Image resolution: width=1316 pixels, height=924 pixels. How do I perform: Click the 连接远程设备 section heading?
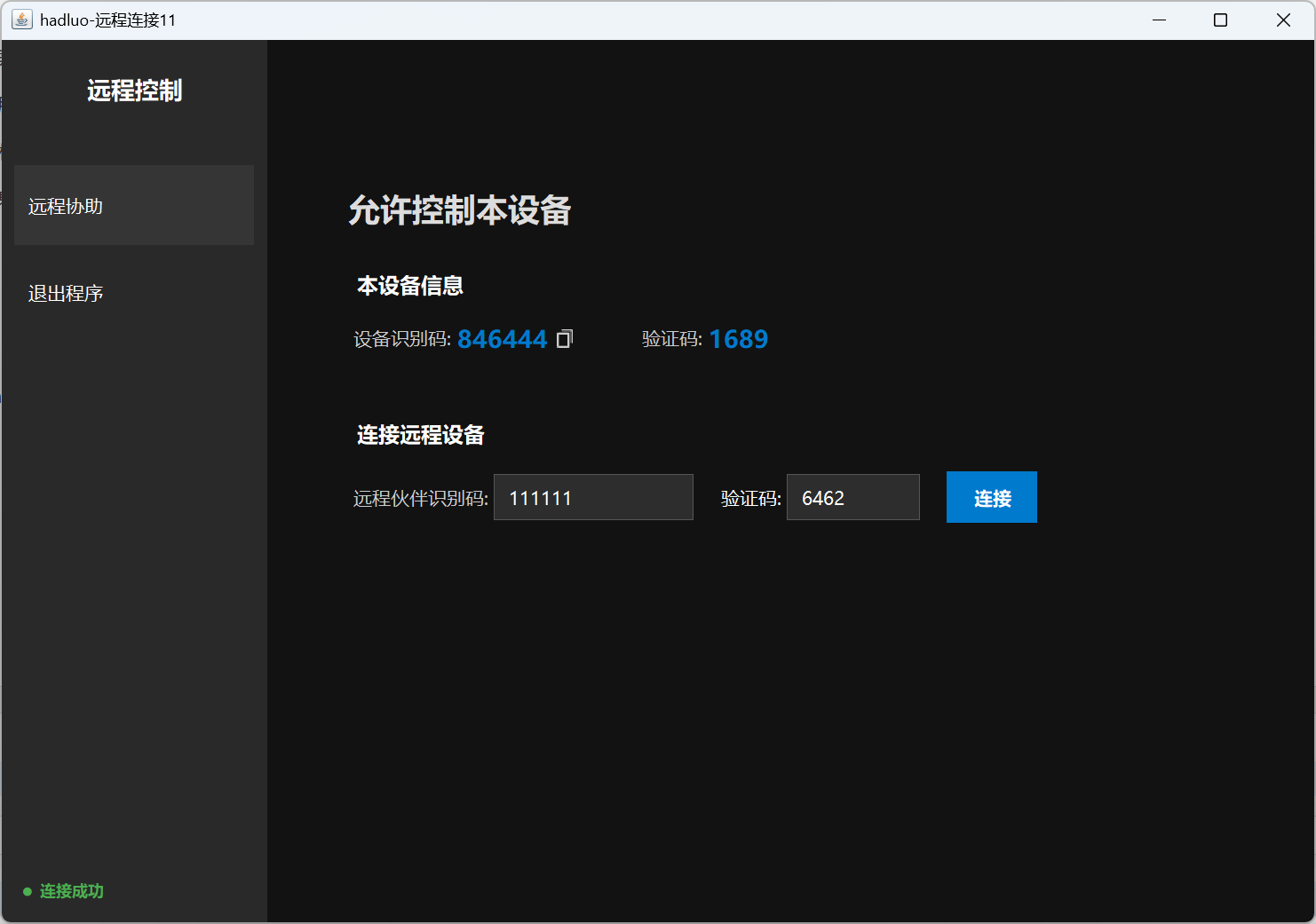tap(421, 435)
